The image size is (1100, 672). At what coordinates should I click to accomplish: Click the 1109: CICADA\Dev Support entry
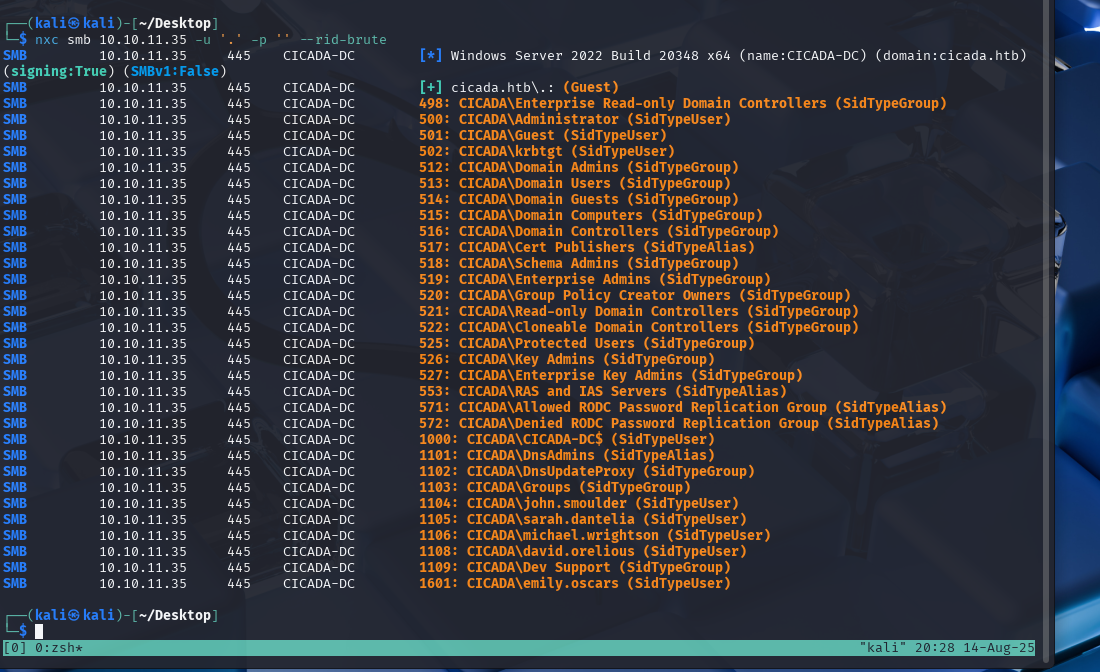click(575, 567)
